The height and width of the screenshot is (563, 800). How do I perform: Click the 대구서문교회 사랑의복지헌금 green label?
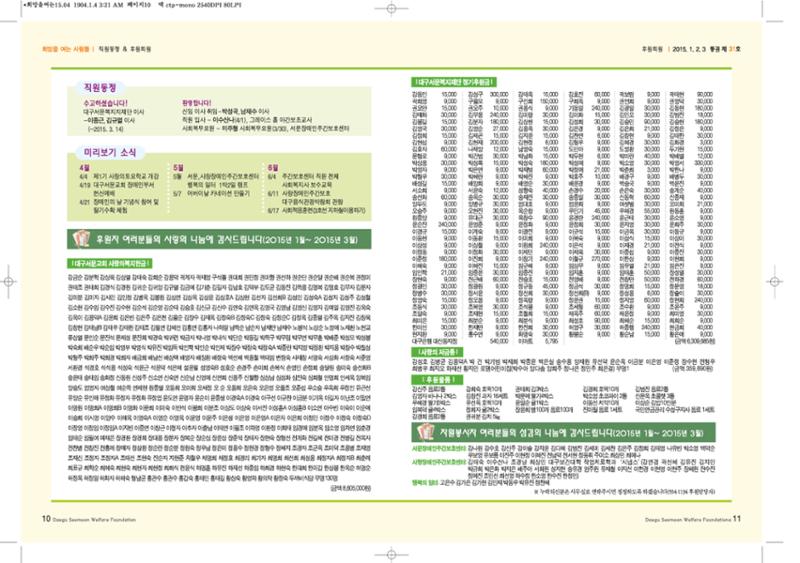109,263
